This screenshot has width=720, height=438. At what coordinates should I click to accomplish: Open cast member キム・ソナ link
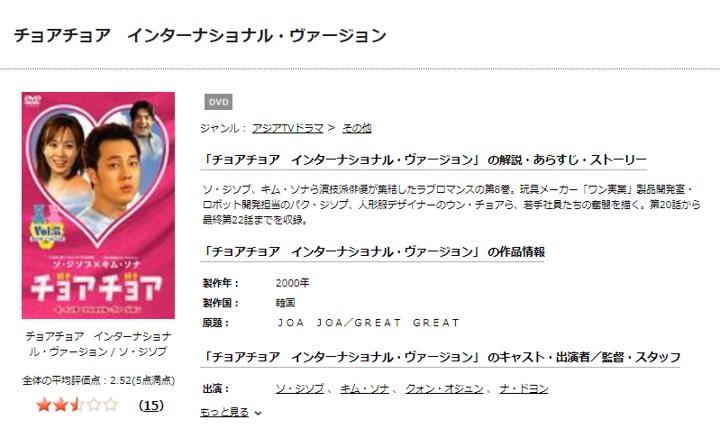coord(365,389)
